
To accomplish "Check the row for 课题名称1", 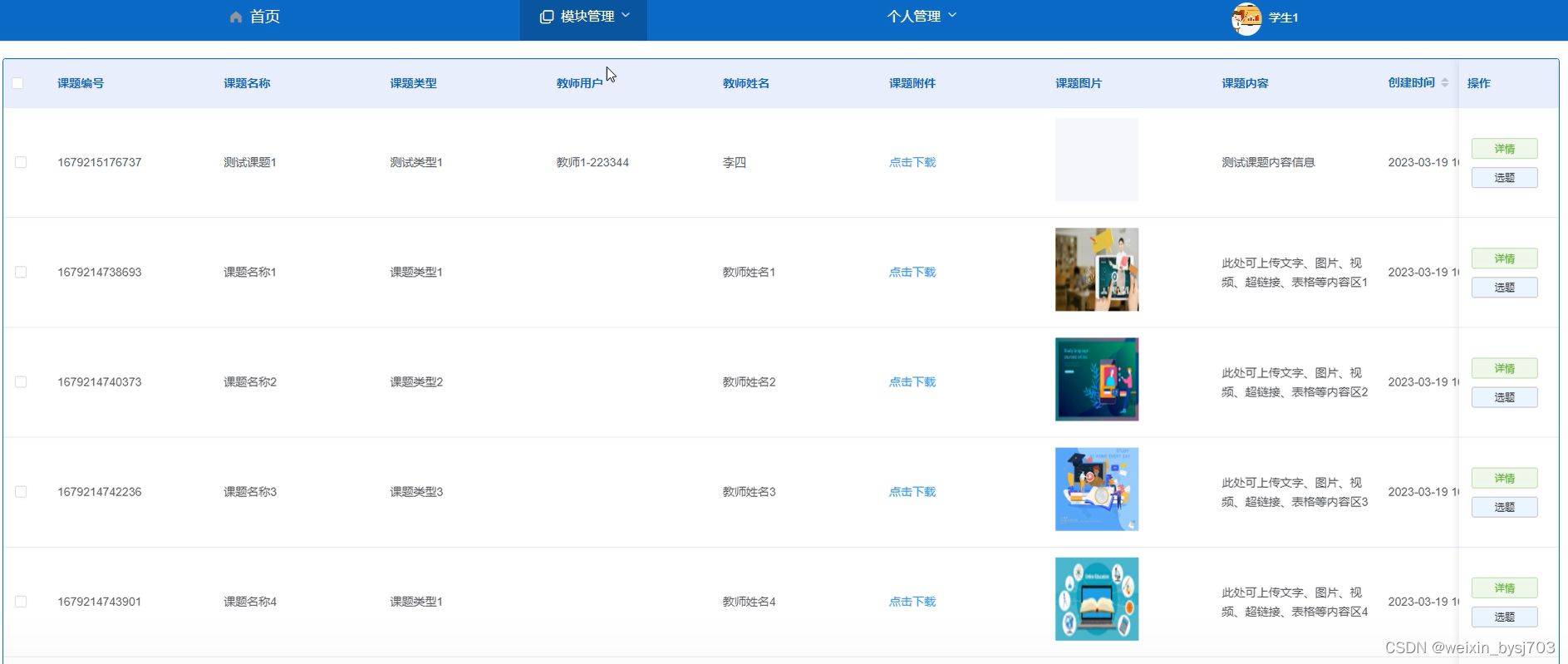I will pos(21,272).
